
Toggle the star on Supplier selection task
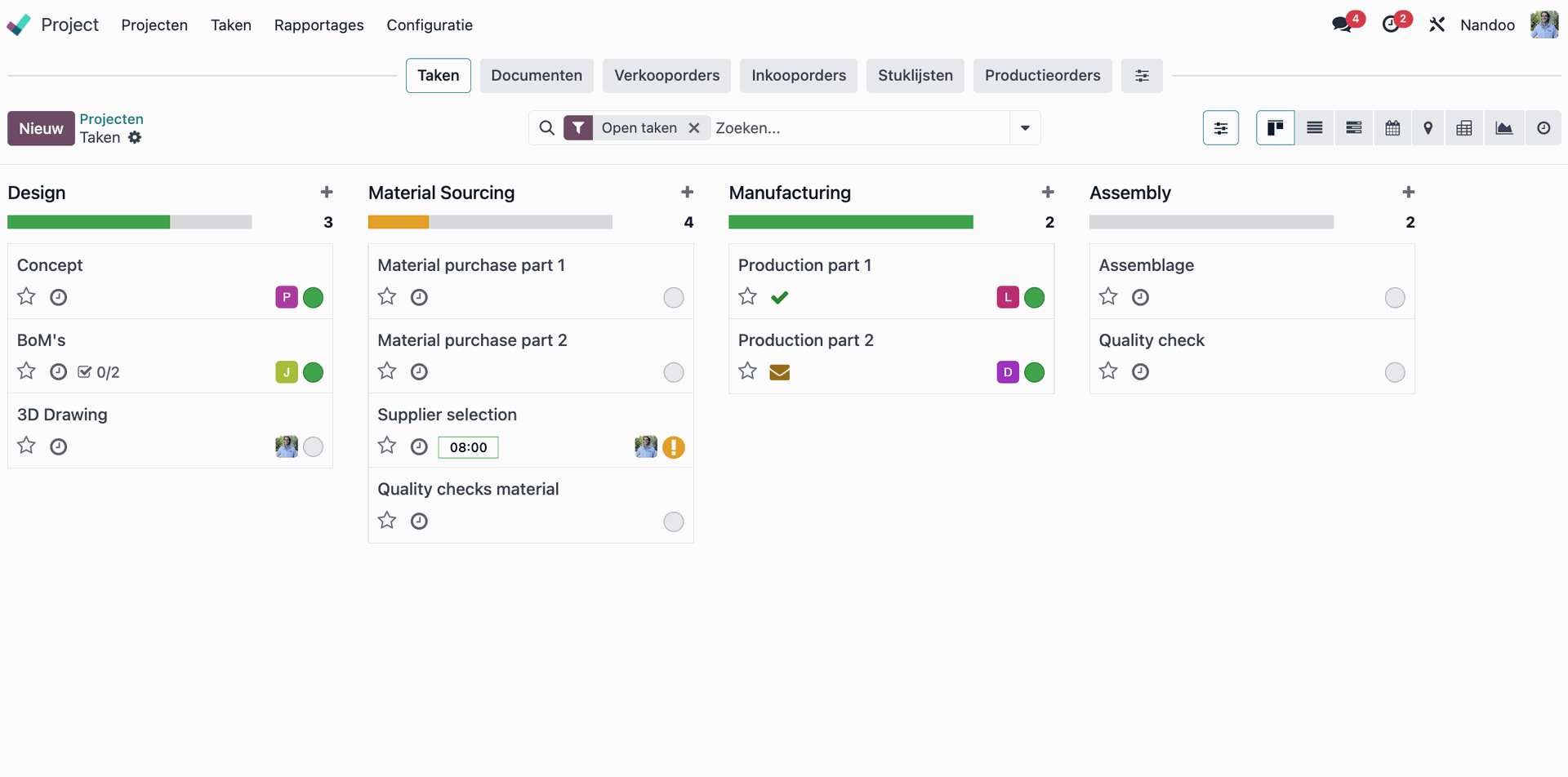coord(386,446)
